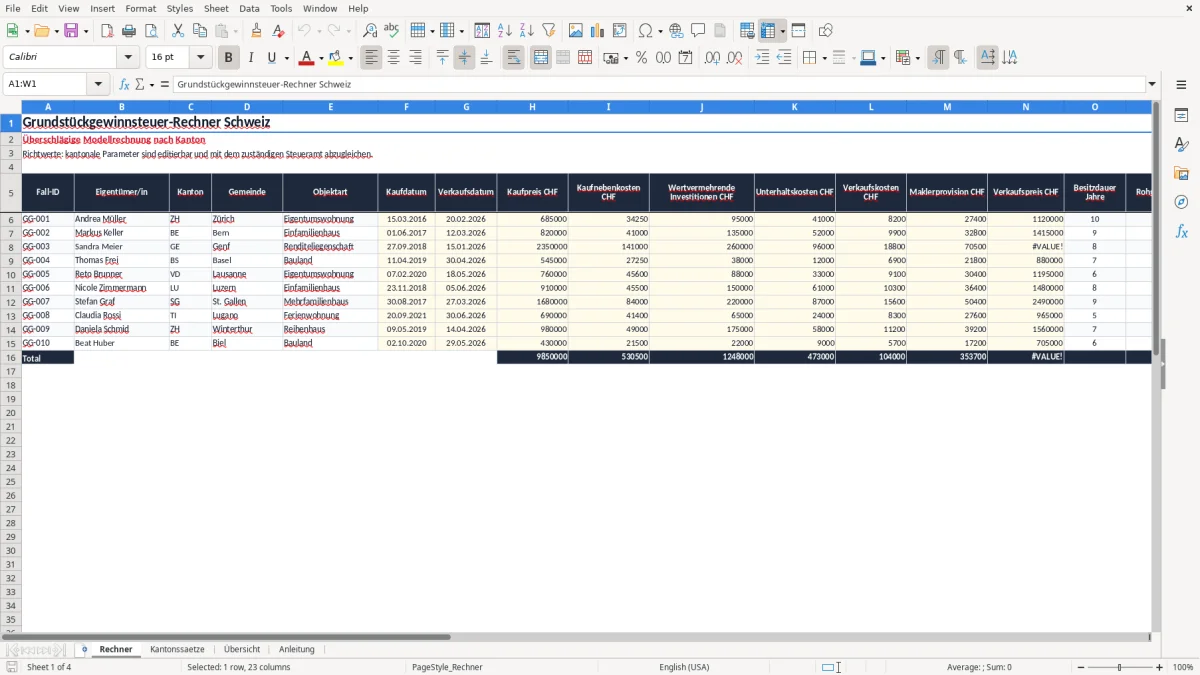The width and height of the screenshot is (1200, 675).
Task: Expand the font color dropdown arrow
Action: coord(321,58)
